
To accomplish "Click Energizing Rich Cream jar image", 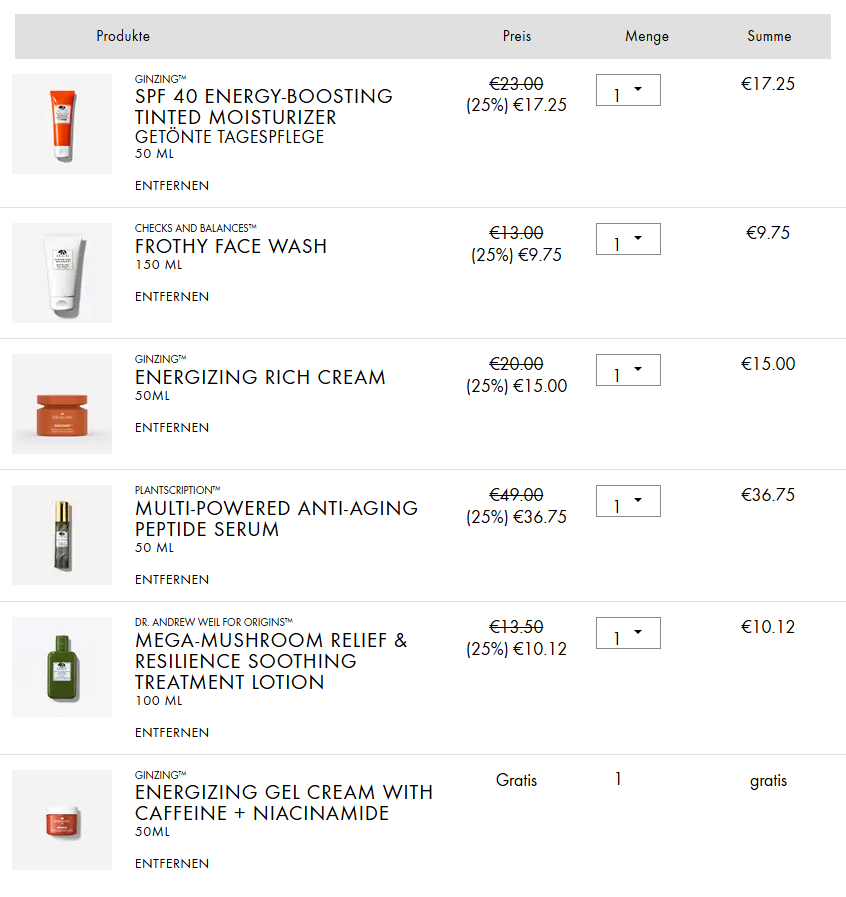I will coord(62,404).
